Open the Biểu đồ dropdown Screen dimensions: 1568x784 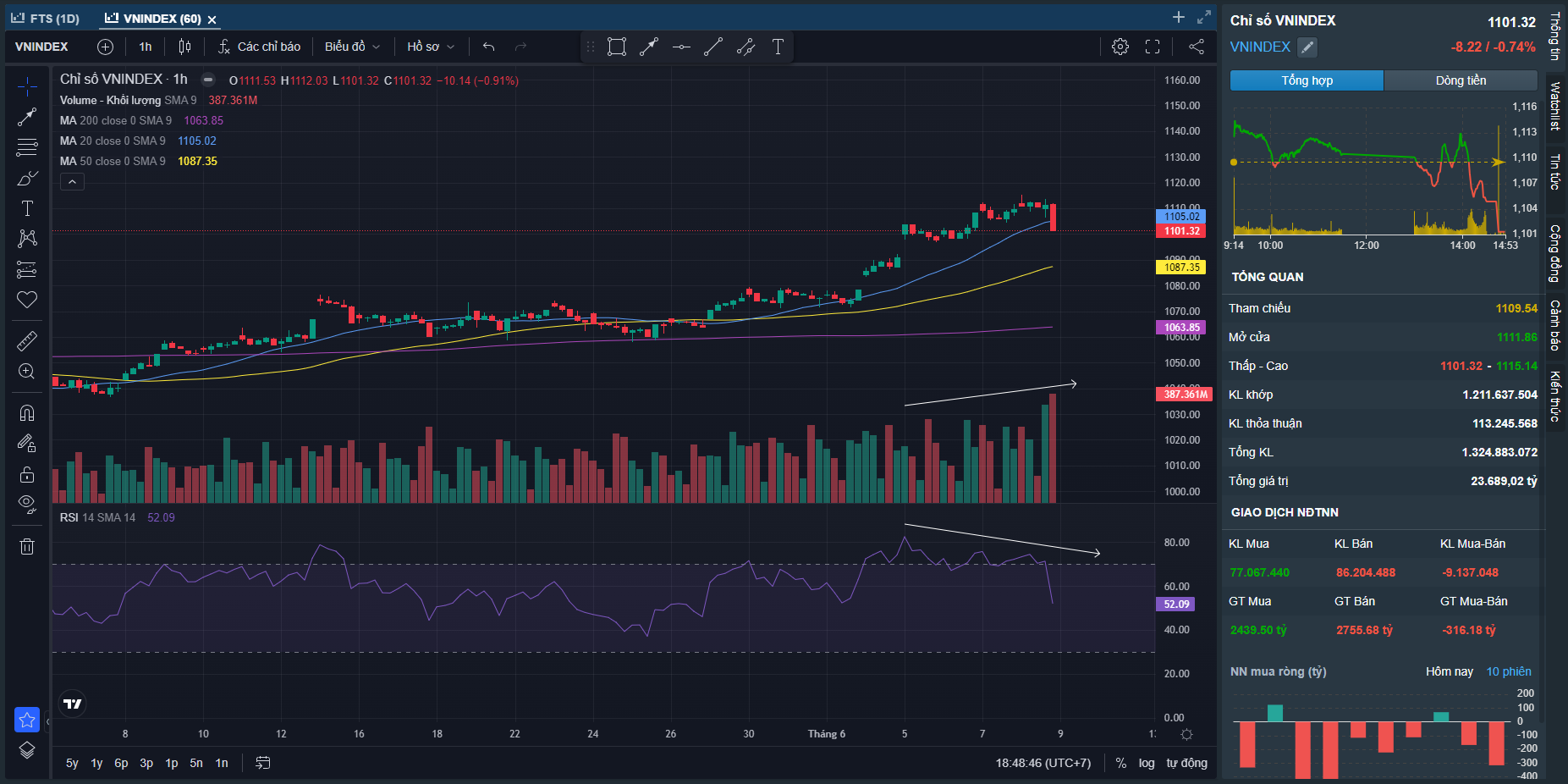click(352, 47)
